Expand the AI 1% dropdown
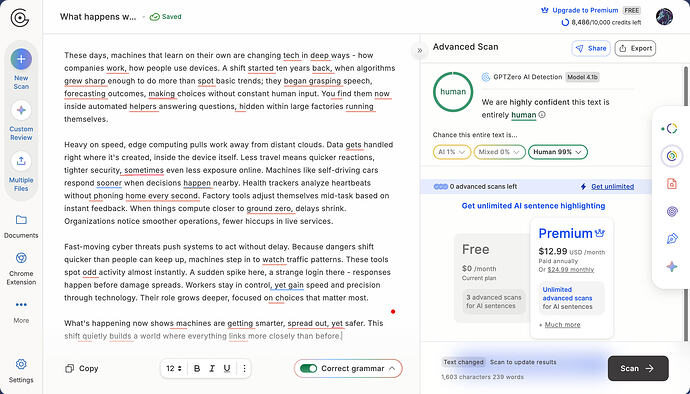690x394 pixels. (x=451, y=152)
